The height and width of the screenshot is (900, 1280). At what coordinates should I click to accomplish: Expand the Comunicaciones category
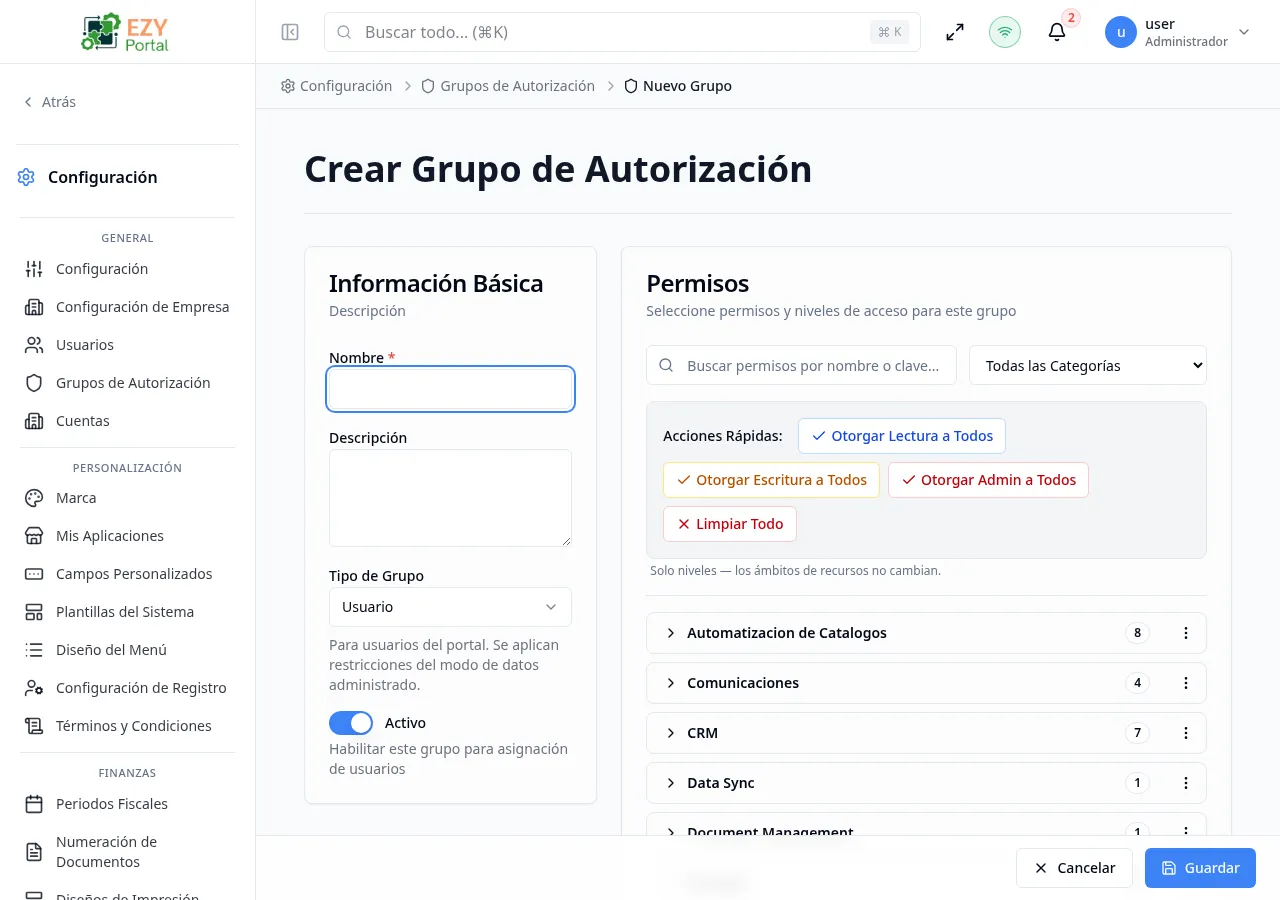pyautogui.click(x=671, y=683)
